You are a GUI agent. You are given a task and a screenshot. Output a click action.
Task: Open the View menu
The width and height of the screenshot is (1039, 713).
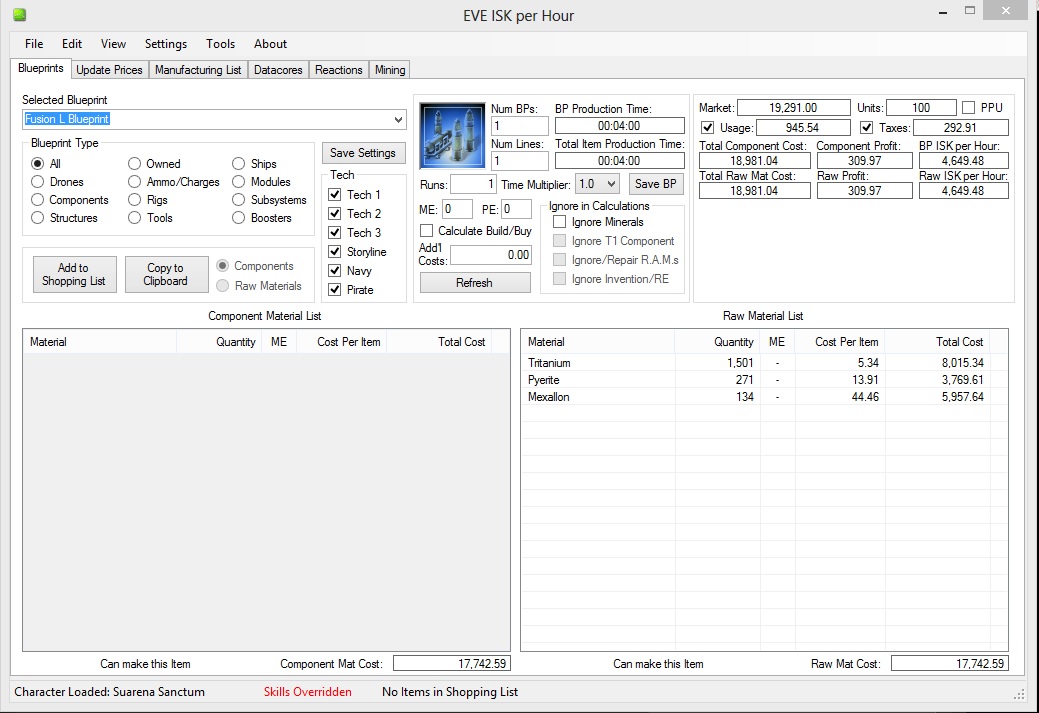pos(113,44)
